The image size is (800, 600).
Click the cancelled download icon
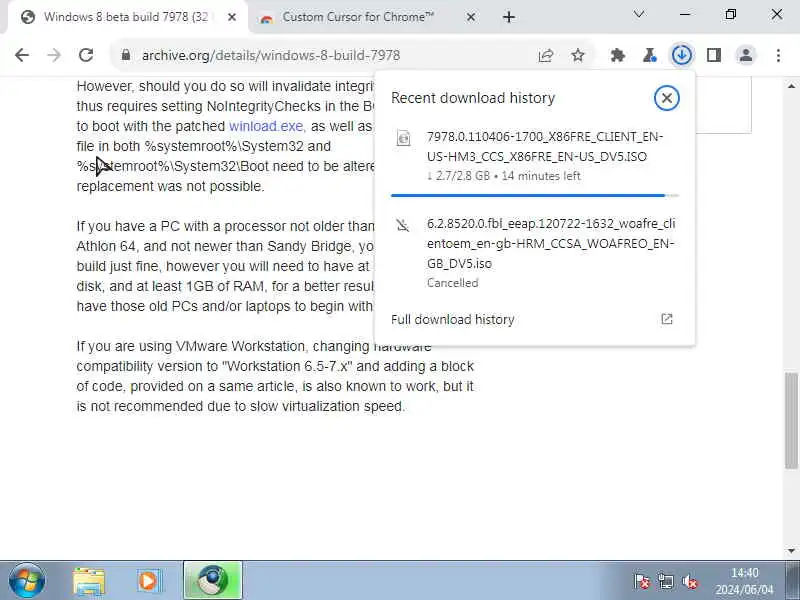(403, 224)
